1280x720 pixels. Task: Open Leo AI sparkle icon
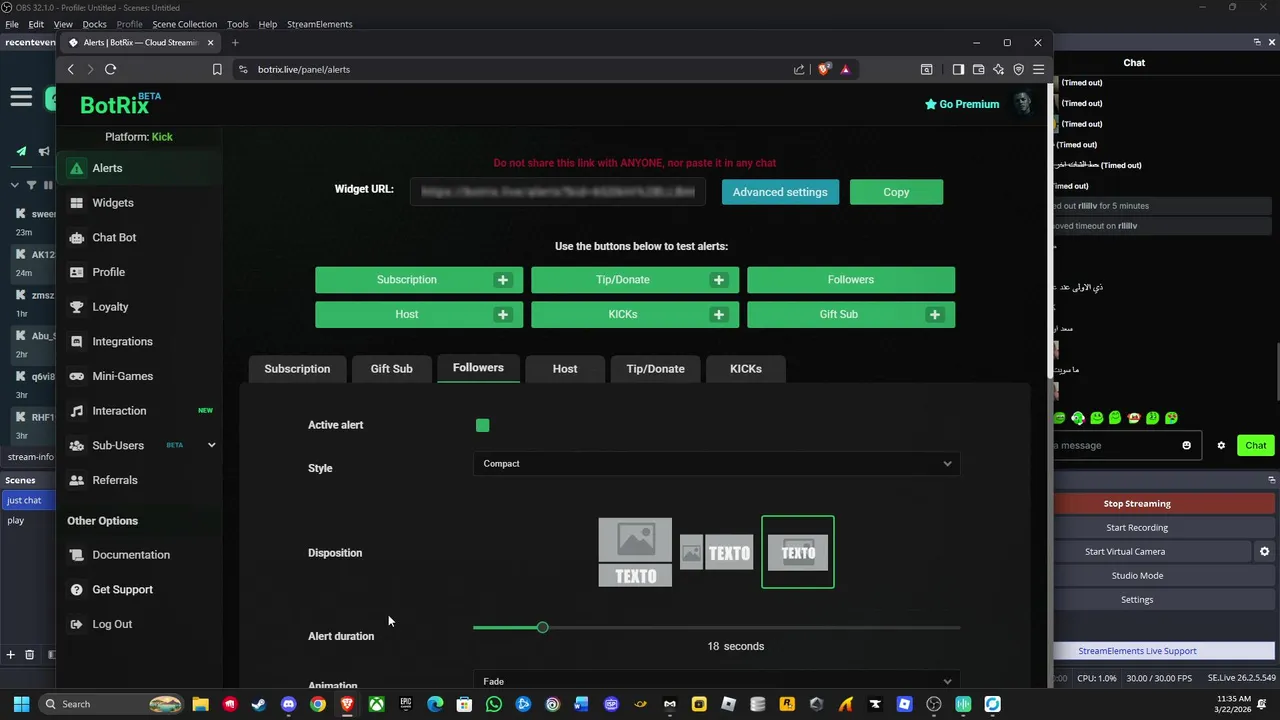998,69
